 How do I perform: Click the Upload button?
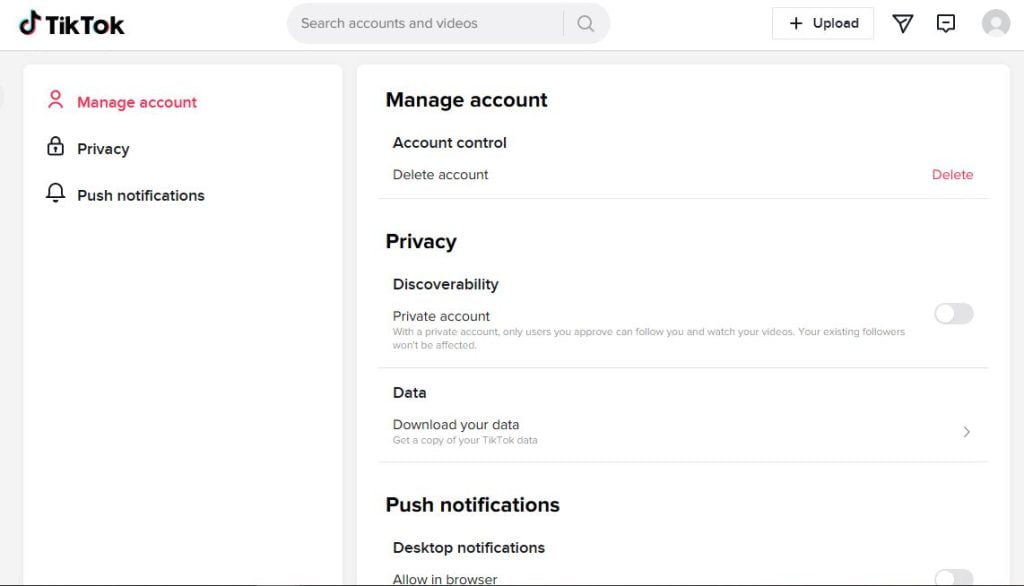tap(822, 23)
